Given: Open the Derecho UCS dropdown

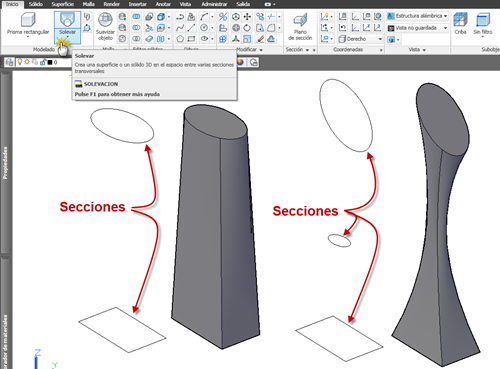Looking at the screenshot, I should (x=360, y=39).
